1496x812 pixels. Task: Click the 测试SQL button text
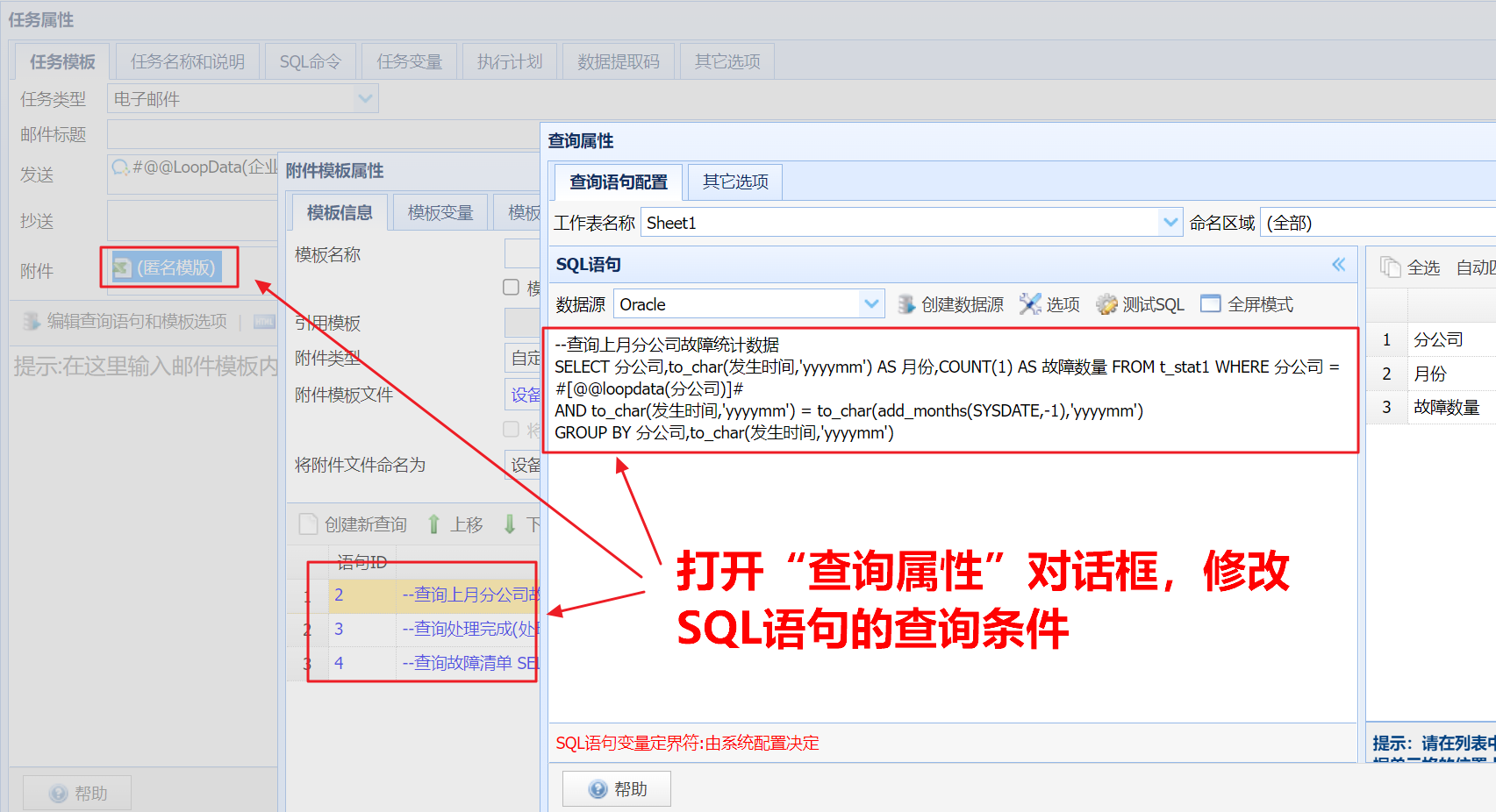1154,304
